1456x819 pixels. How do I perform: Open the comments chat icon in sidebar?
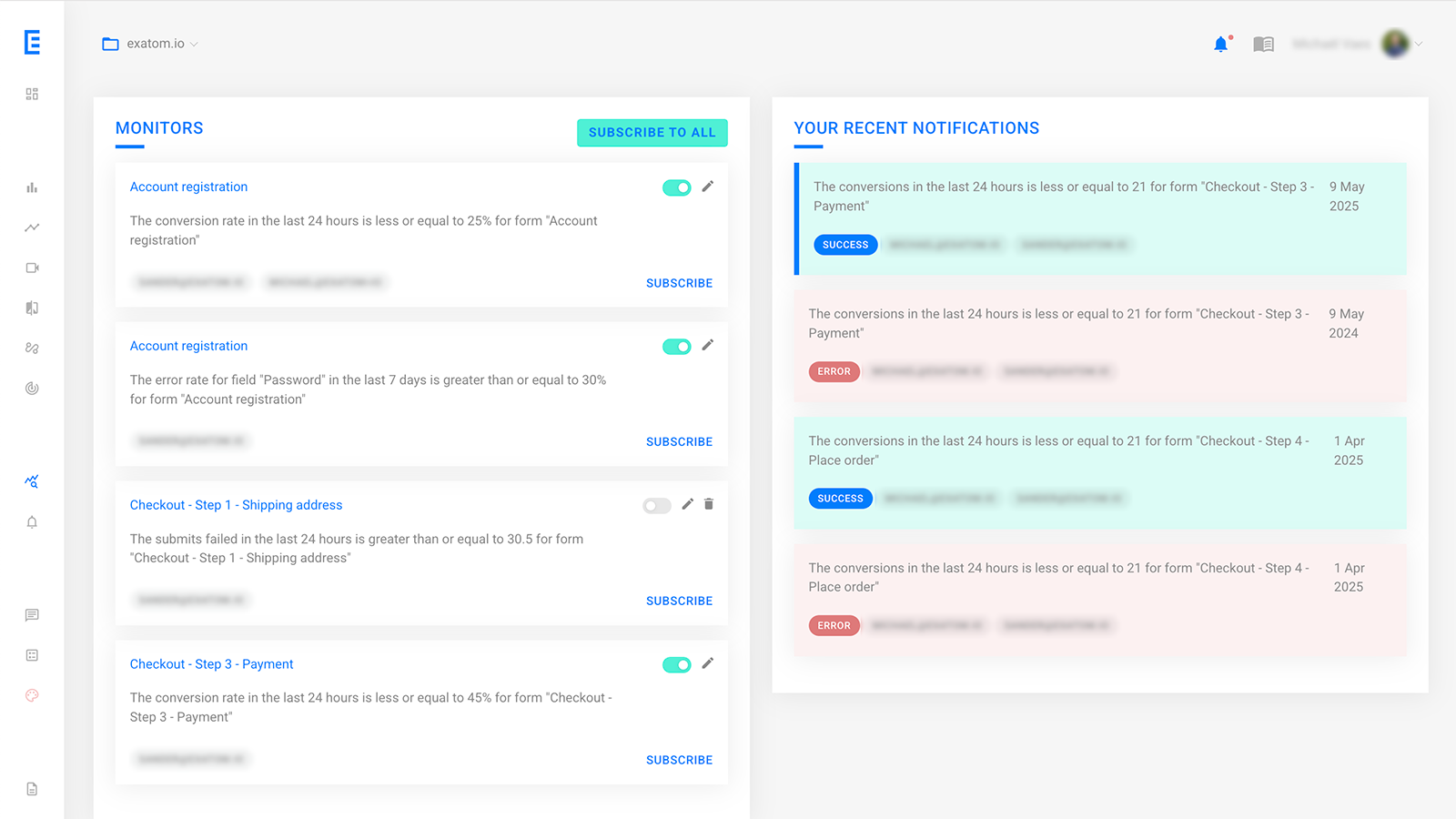click(31, 614)
